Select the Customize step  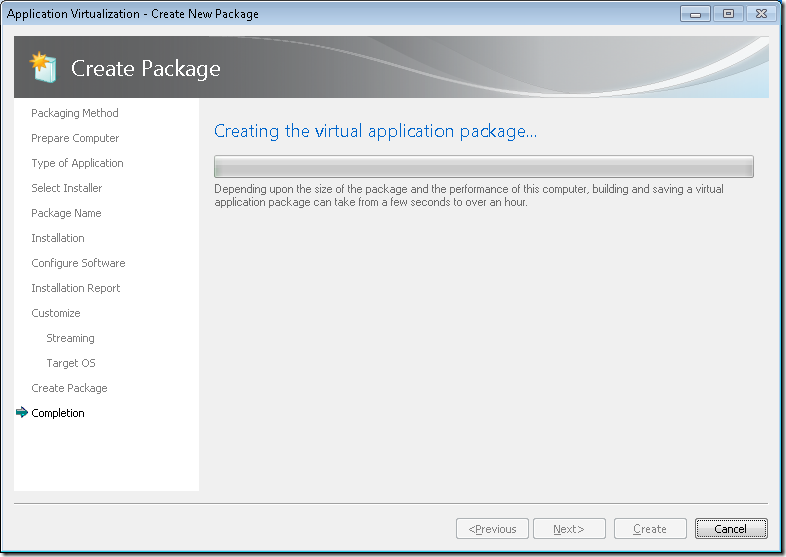tap(56, 313)
